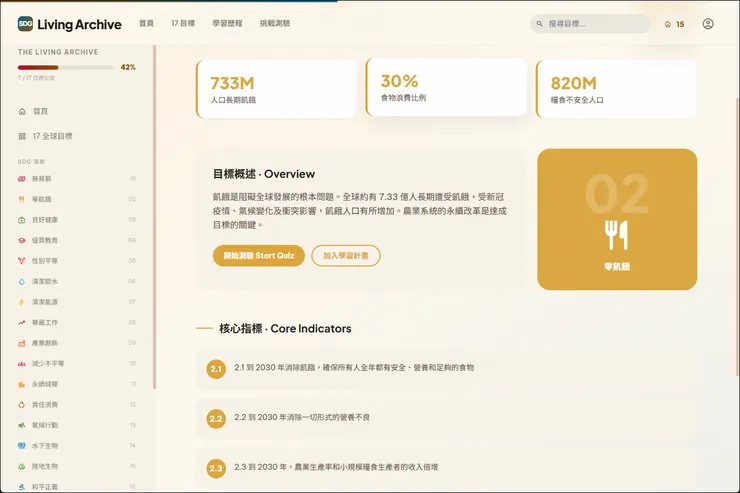Select the 良好健康 goal 03 icon
Image resolution: width=740 pixels, height=493 pixels.
pos(22,220)
